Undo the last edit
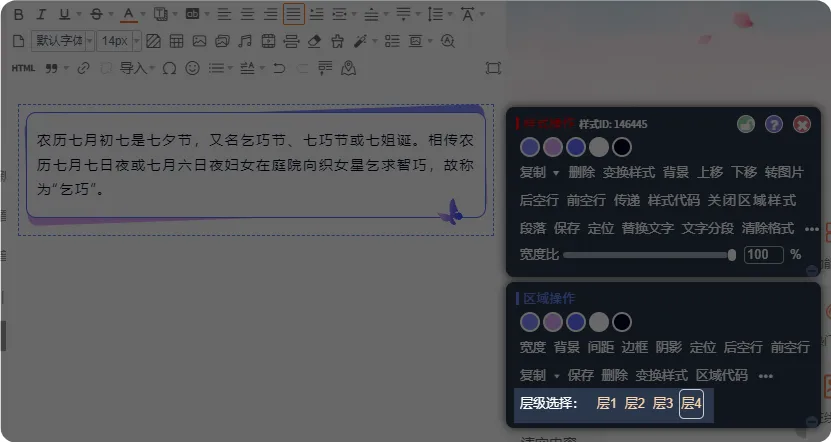Viewport: 831px width, 442px height. (x=279, y=68)
